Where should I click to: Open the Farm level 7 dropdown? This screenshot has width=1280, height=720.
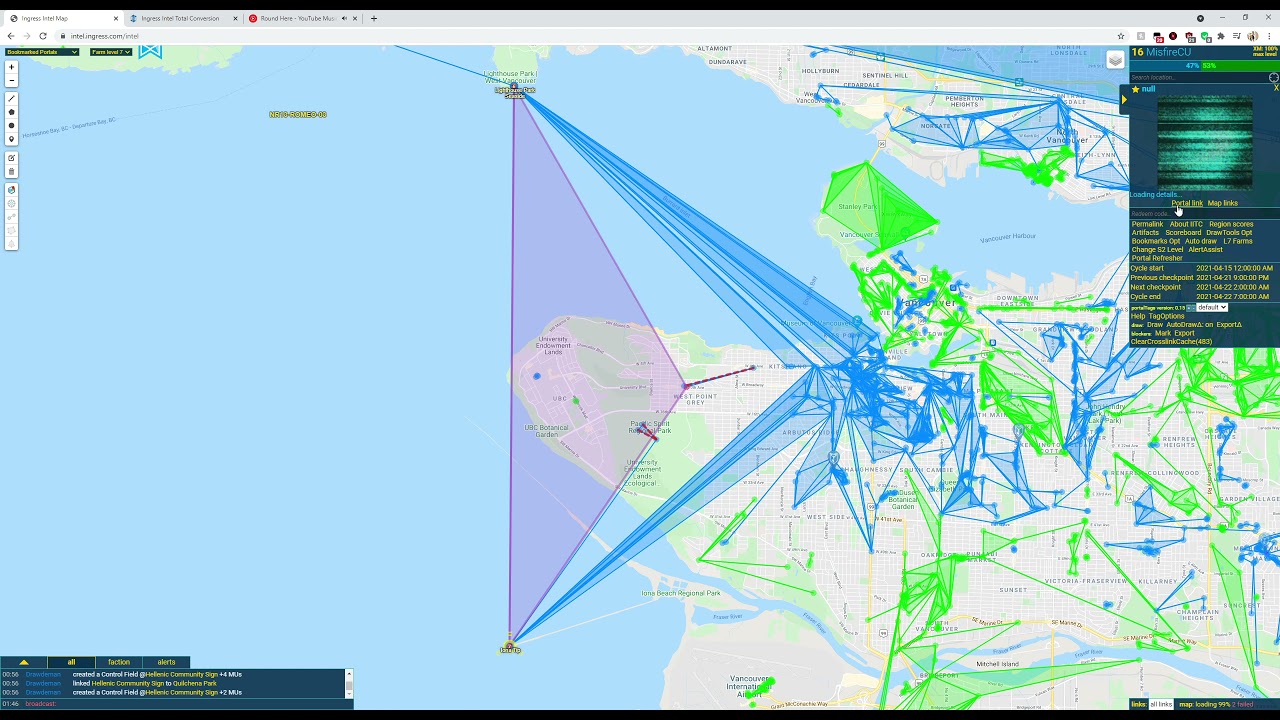[x=110, y=52]
